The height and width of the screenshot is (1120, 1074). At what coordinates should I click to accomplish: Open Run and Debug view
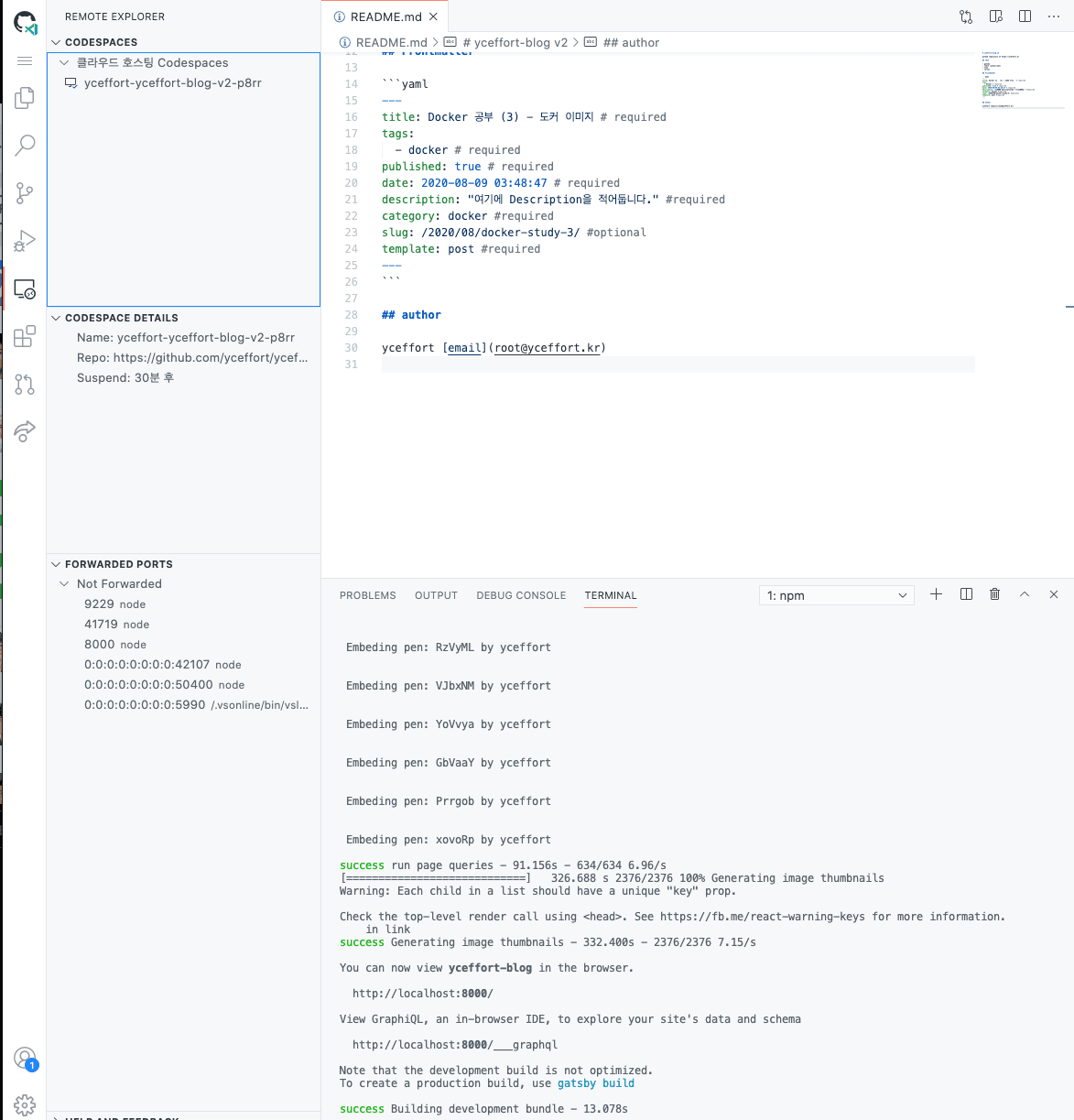click(25, 241)
